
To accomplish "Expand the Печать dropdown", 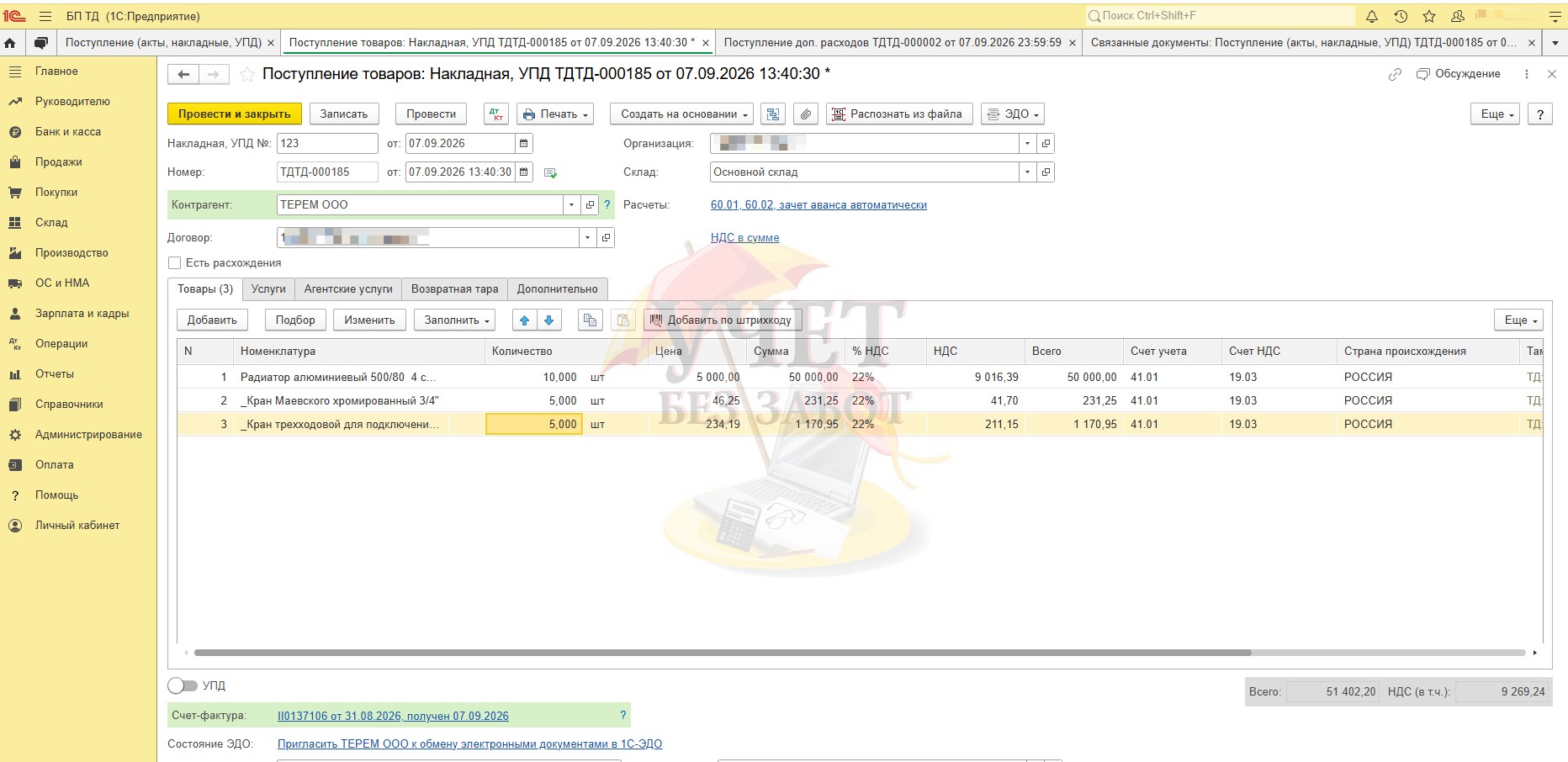I will 555,114.
